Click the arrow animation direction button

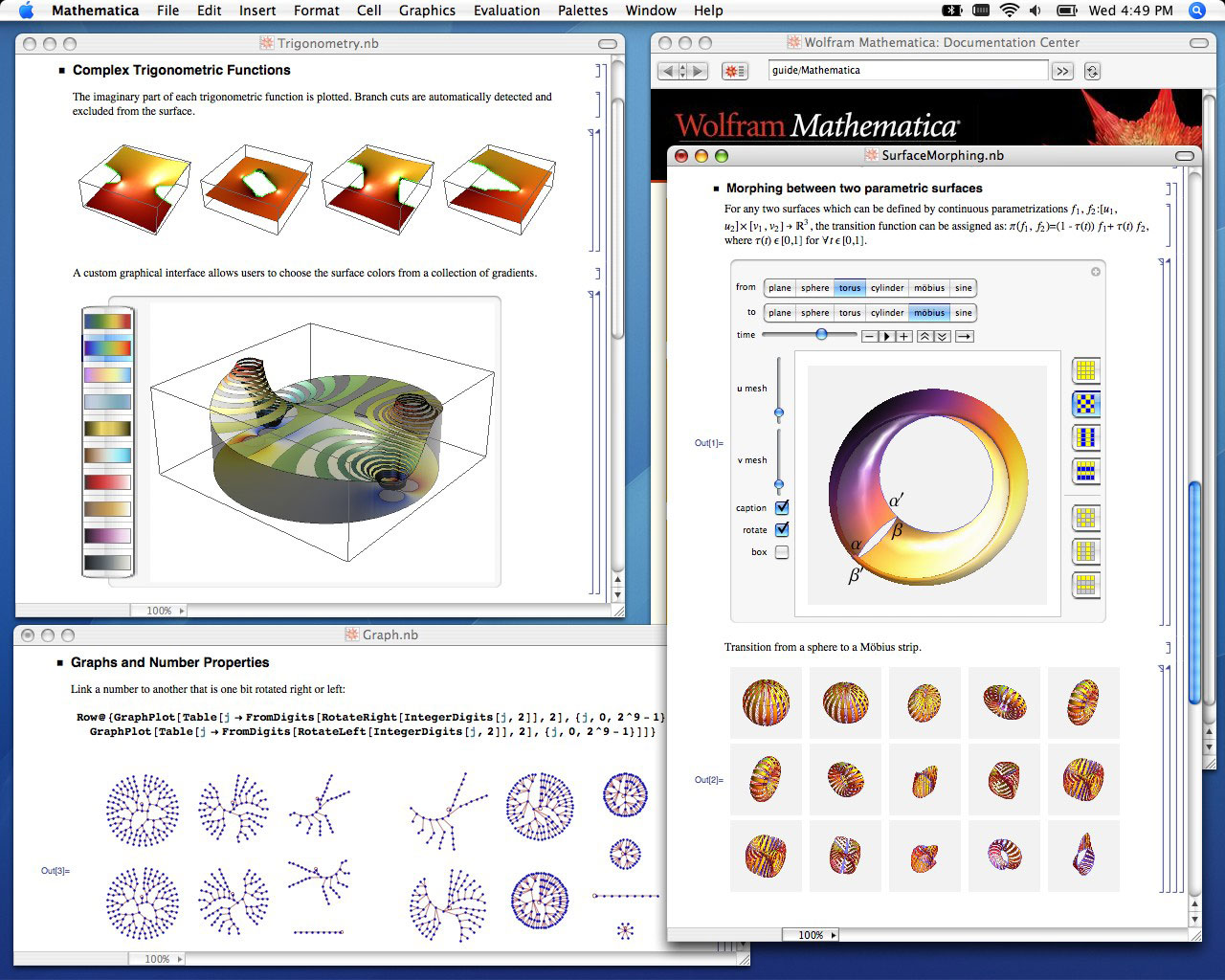(965, 336)
